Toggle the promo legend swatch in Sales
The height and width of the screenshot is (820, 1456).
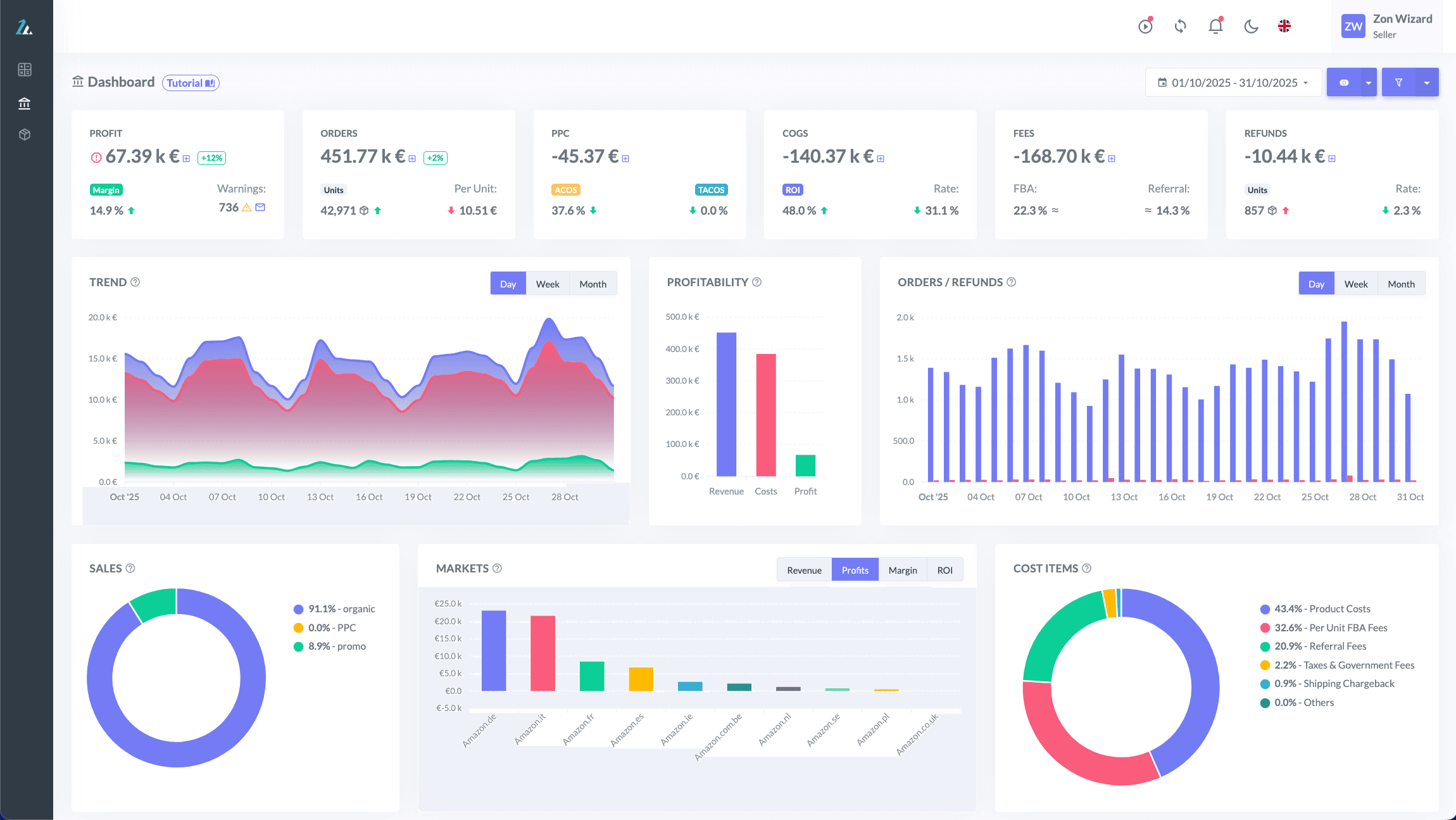tap(298, 647)
